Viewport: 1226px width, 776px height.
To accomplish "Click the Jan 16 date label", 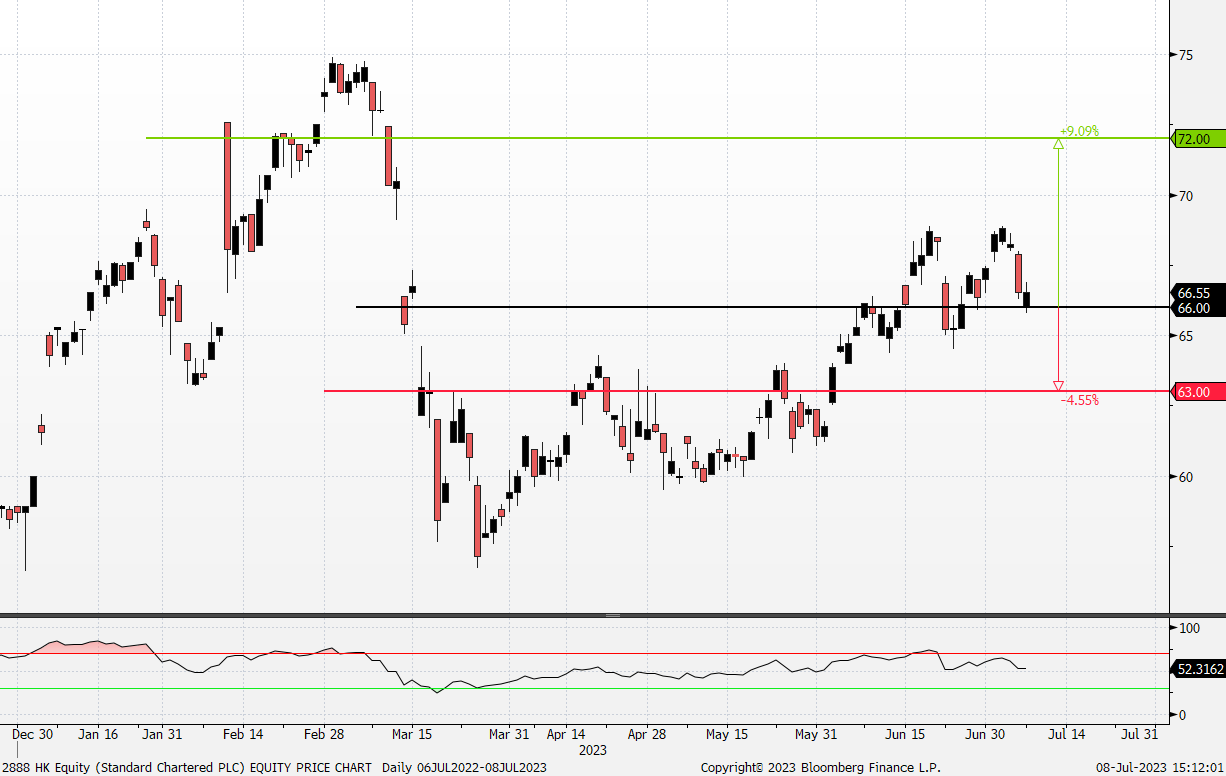I will [98, 734].
